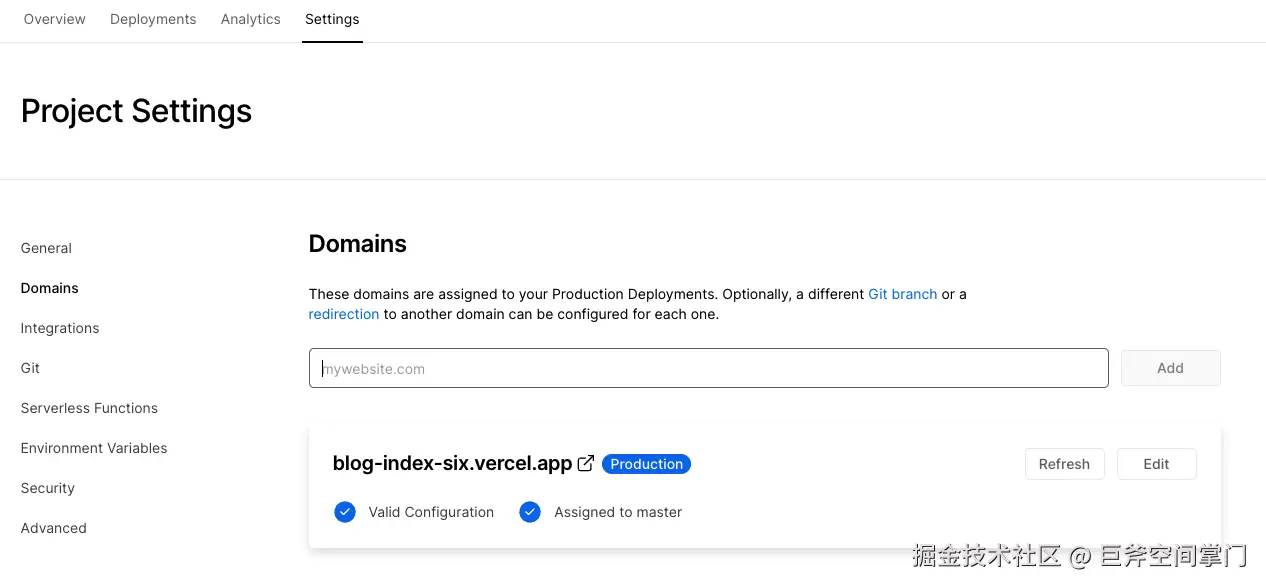Select Domains in the sidebar
This screenshot has height=588, width=1266.
click(x=50, y=288)
